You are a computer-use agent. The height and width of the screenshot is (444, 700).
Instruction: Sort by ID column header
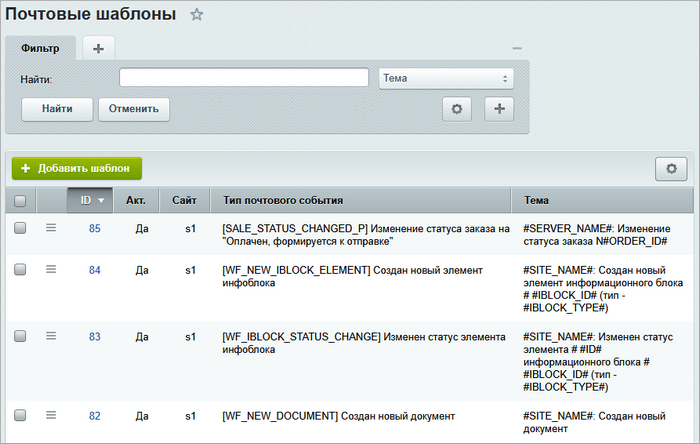[x=90, y=200]
